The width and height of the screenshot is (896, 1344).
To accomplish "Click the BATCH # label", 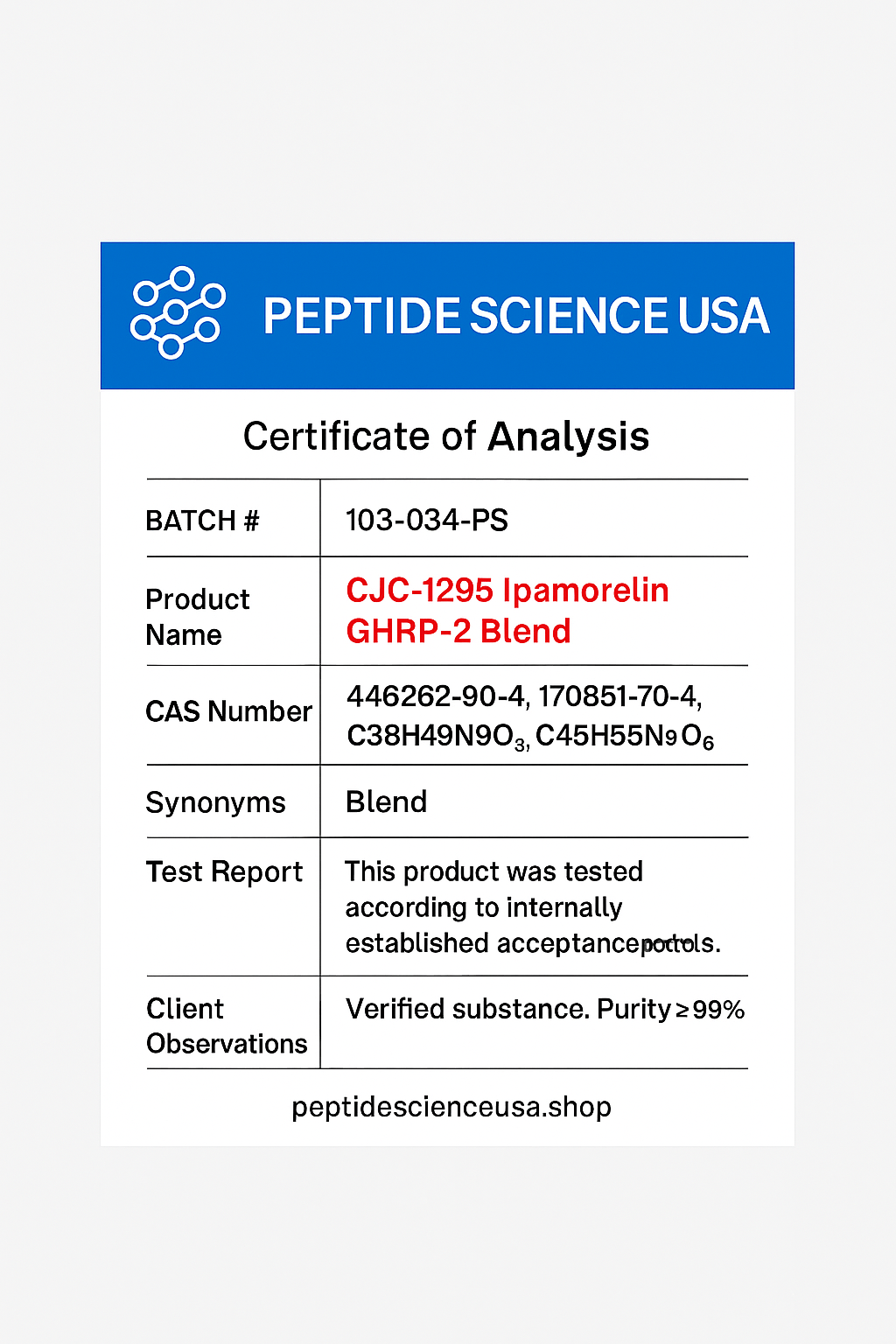I will (x=202, y=521).
